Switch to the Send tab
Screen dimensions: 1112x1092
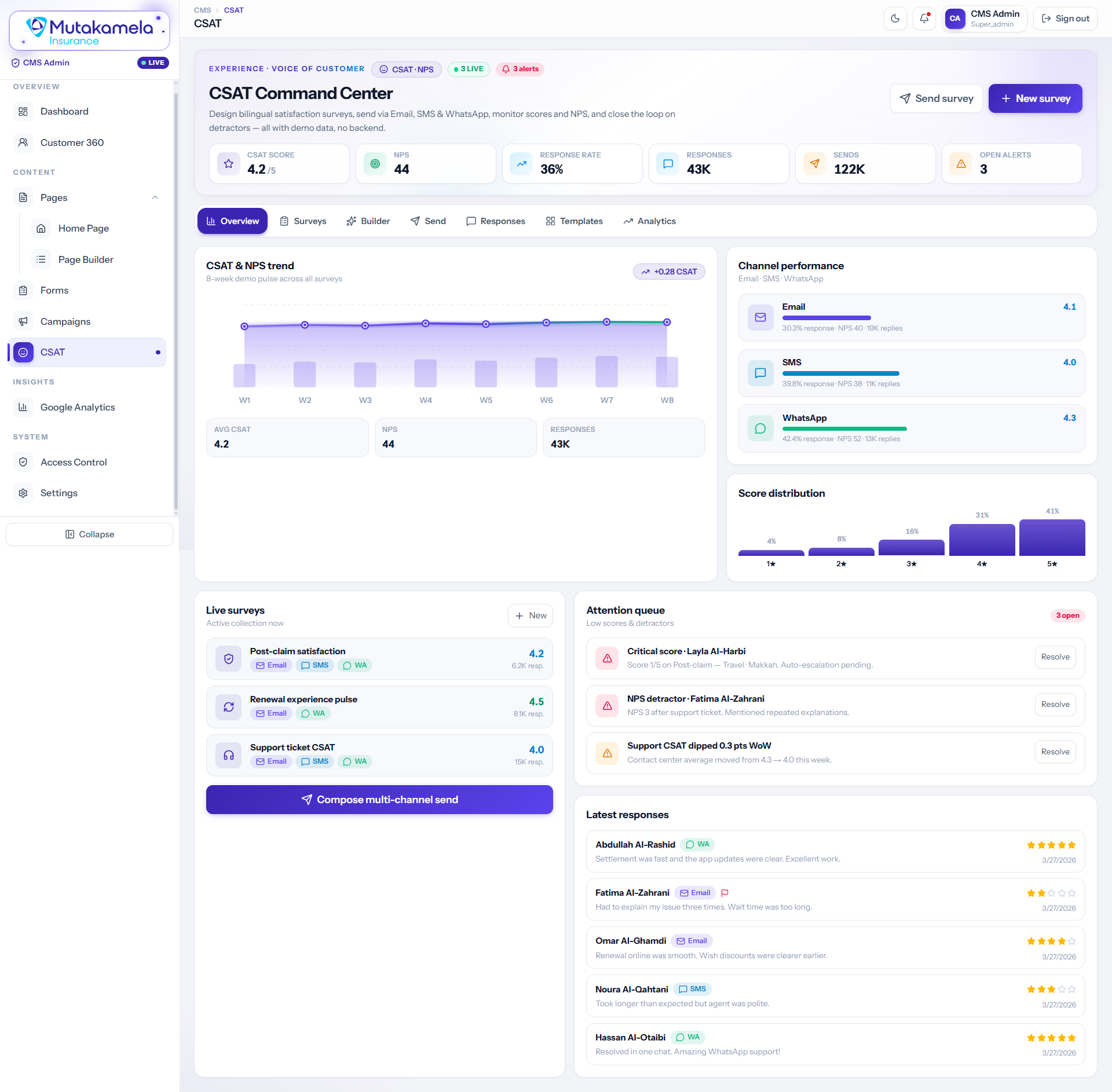pyautogui.click(x=428, y=221)
